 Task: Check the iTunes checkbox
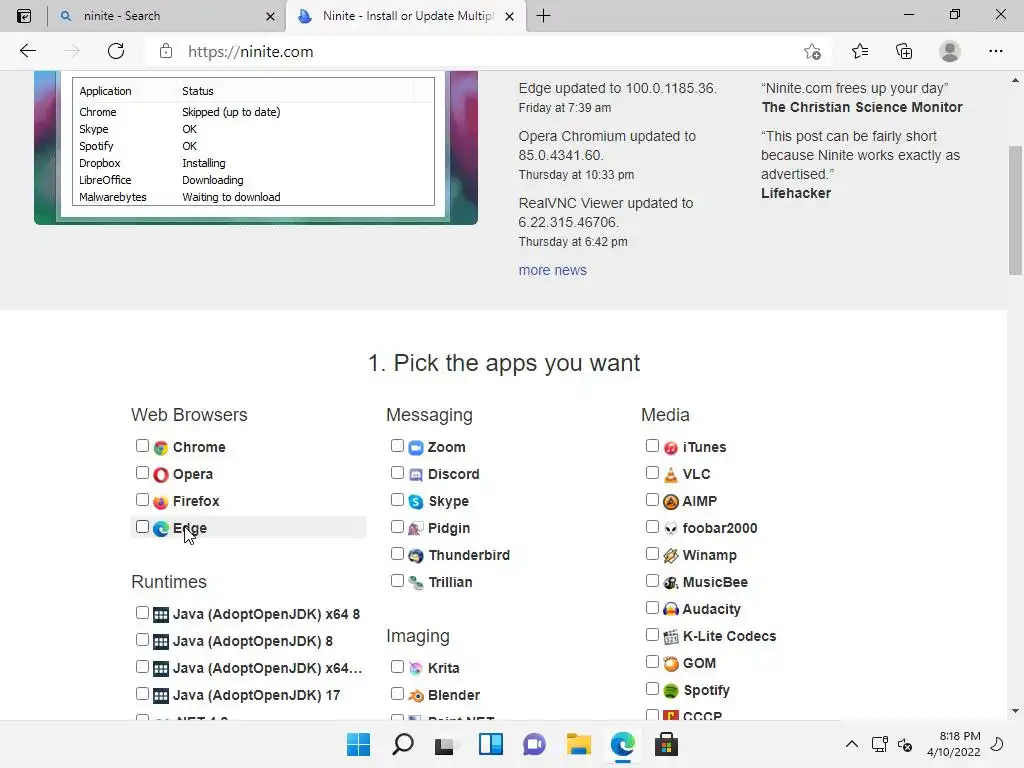pyautogui.click(x=652, y=446)
